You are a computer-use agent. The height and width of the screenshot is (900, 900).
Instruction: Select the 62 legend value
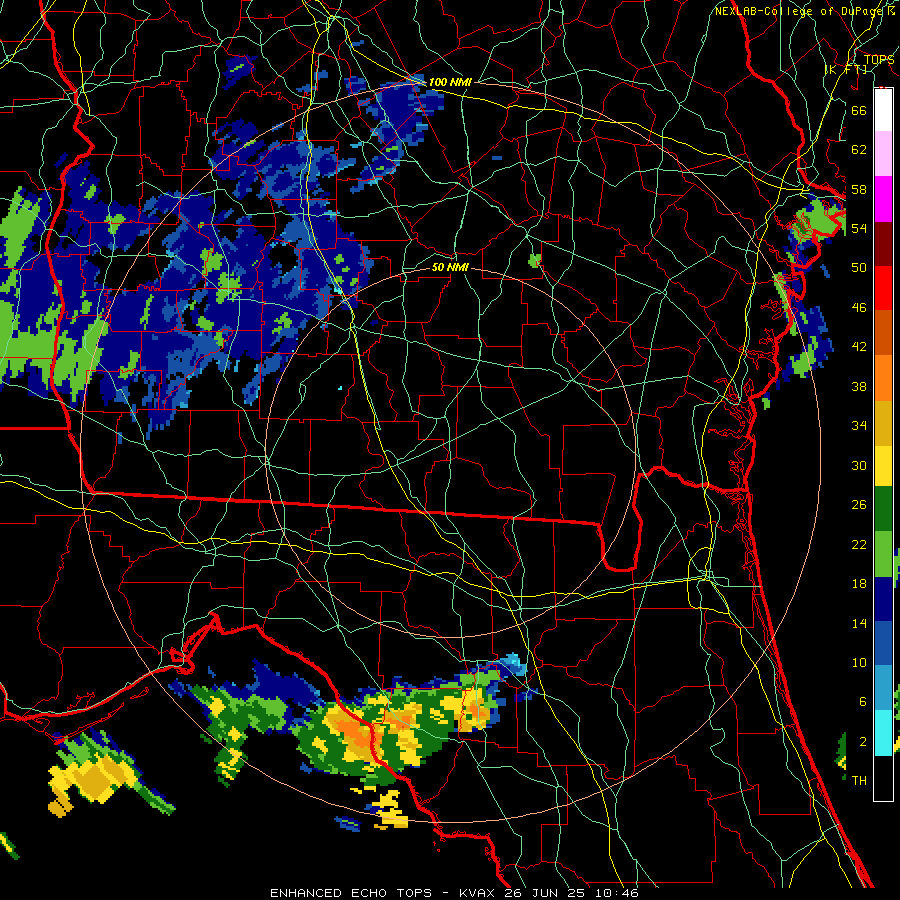859,150
